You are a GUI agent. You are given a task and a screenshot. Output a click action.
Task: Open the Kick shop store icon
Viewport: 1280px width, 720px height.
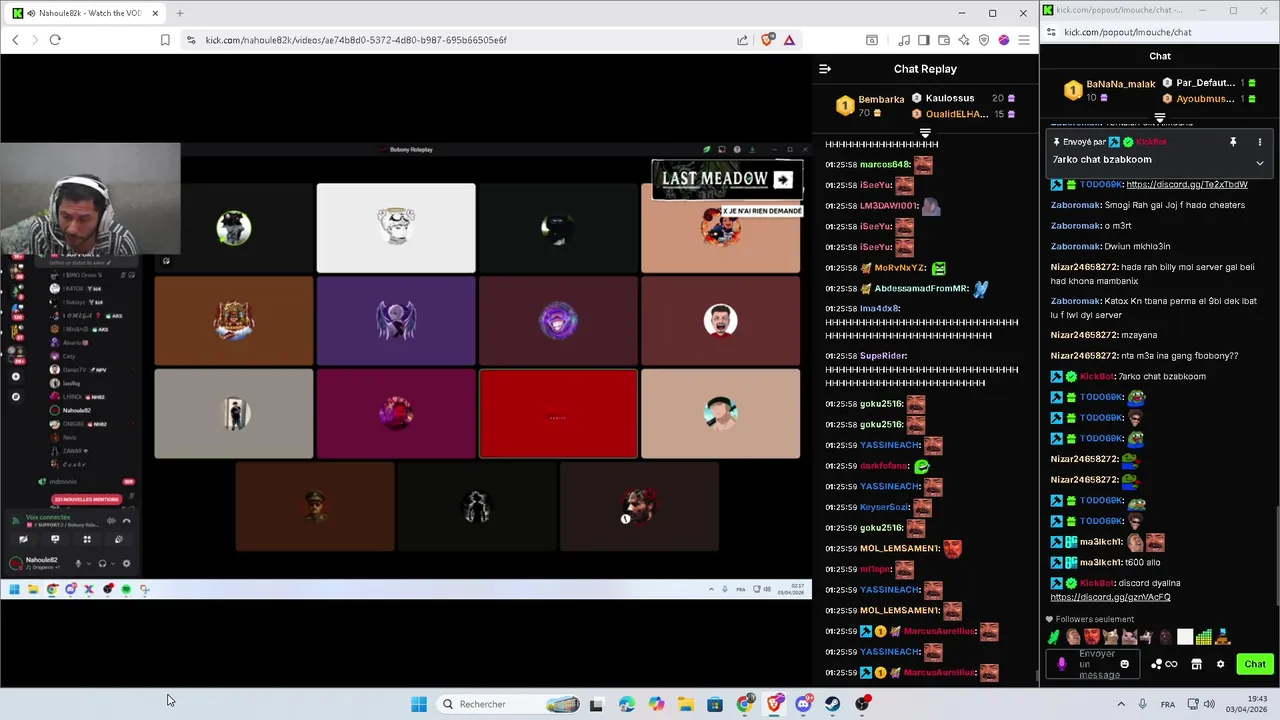pos(1196,664)
